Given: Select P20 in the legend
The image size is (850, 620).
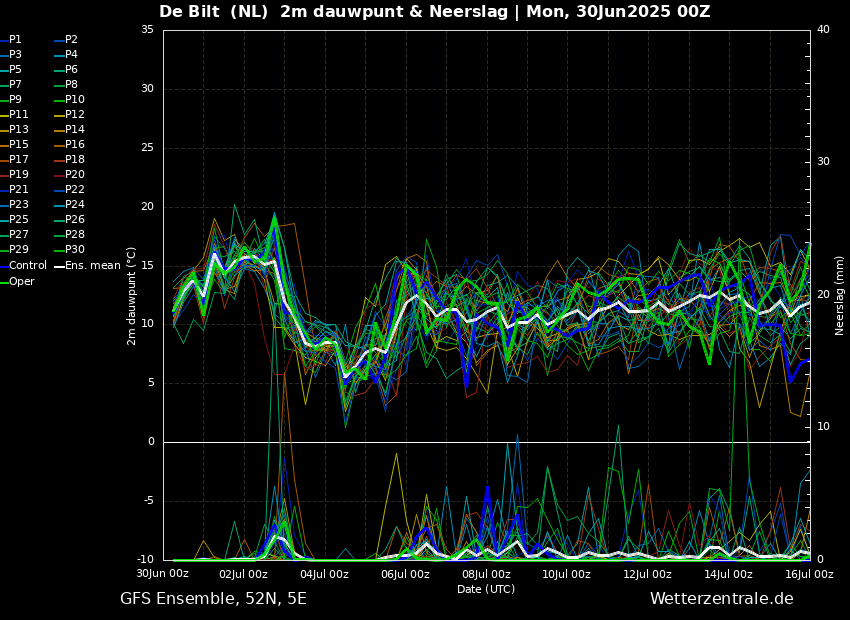Looking at the screenshot, I should pos(69,175).
